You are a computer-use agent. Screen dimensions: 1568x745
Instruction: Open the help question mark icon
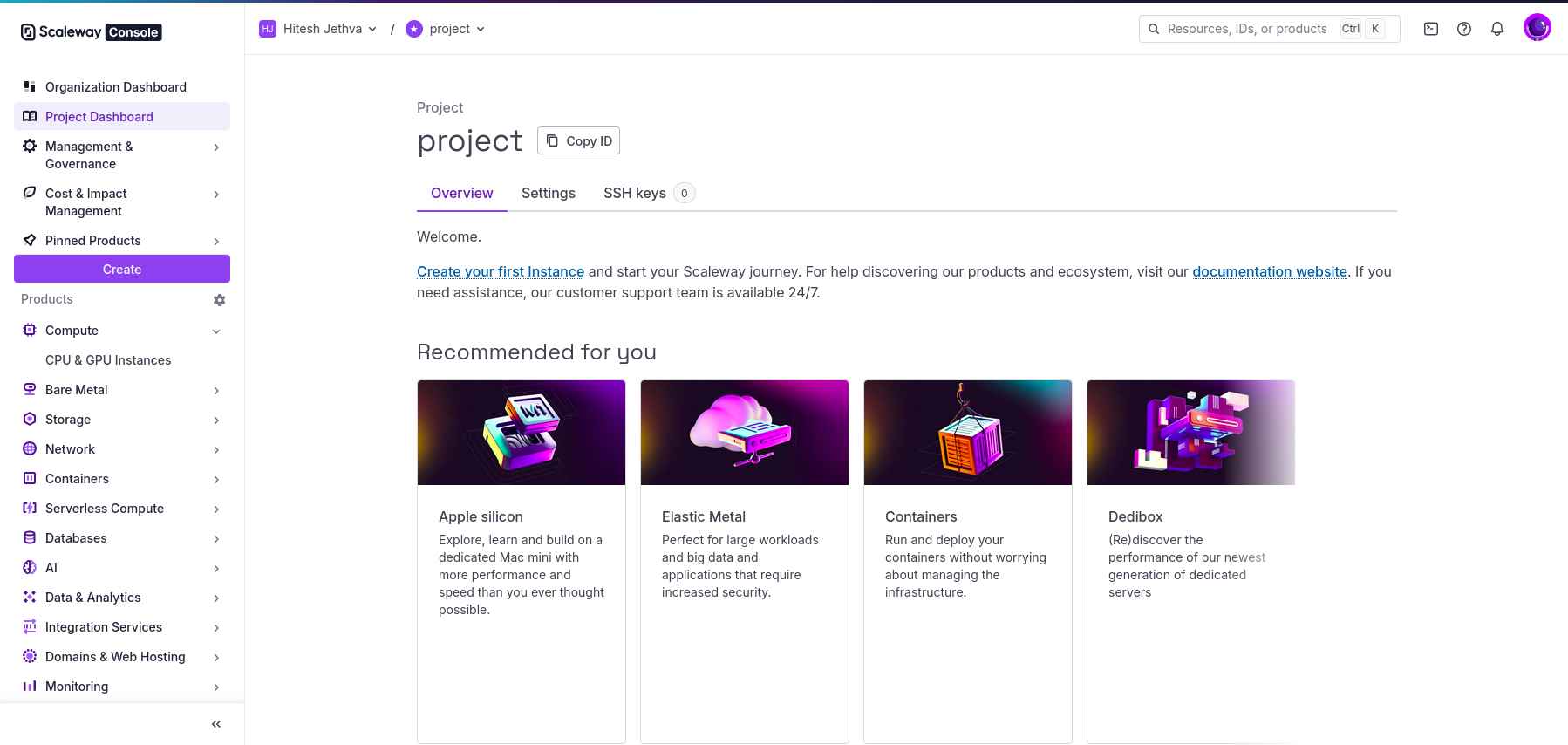click(1464, 29)
